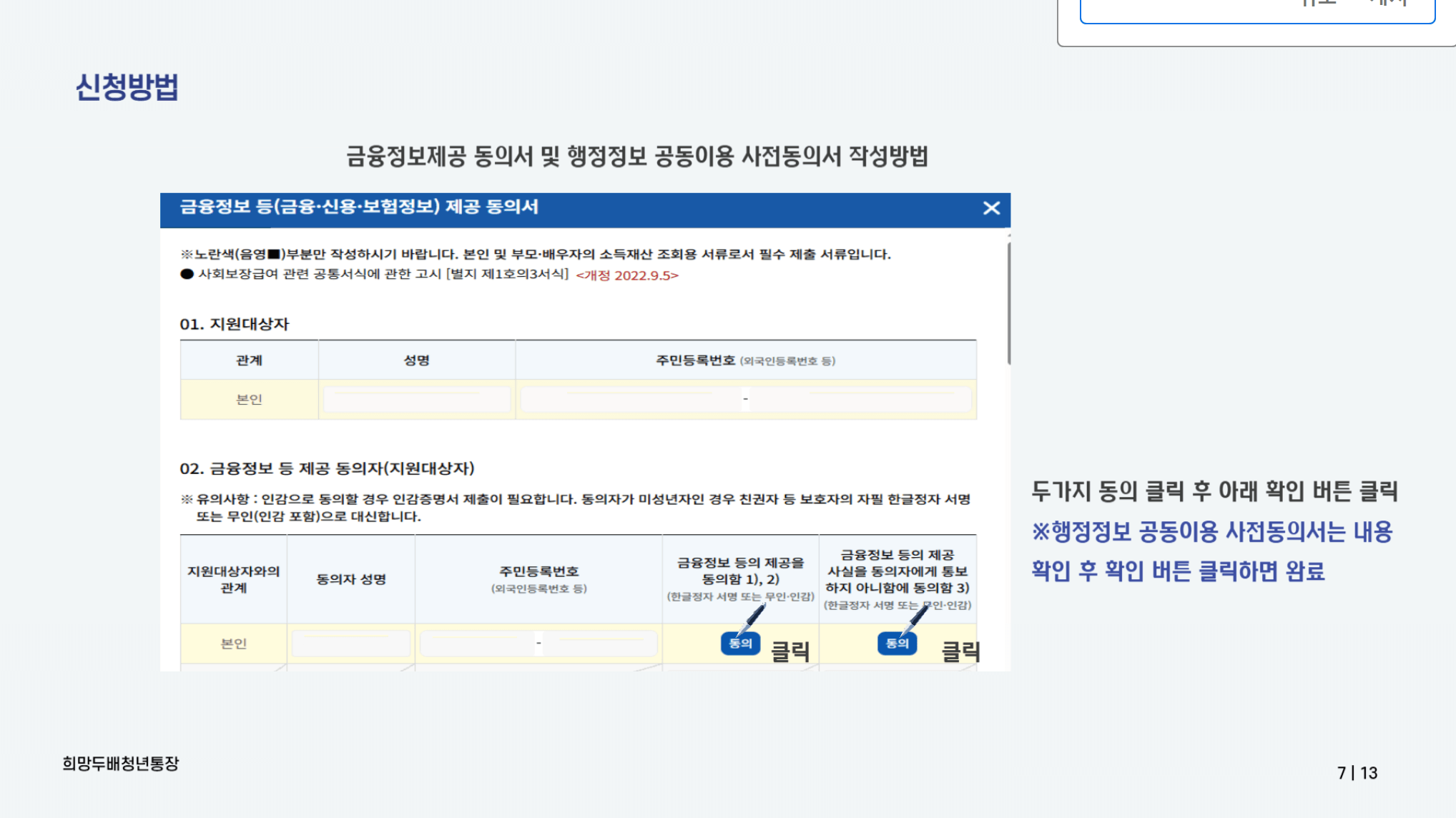
Task: Click the 신청방법 heading
Action: click(x=127, y=87)
